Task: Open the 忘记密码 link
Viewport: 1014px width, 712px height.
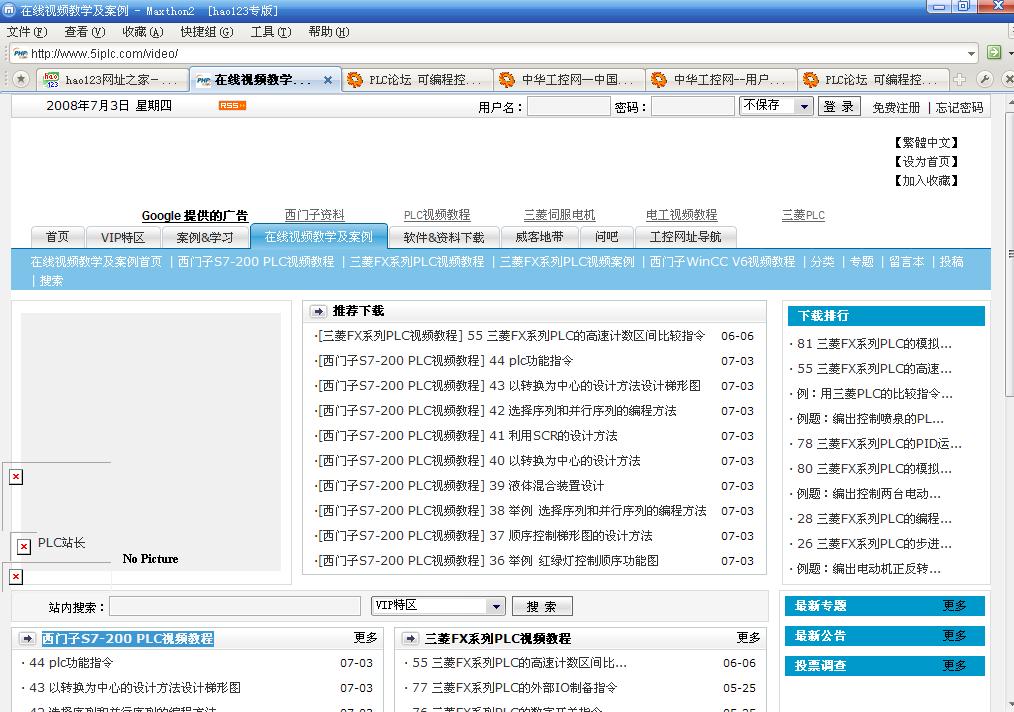Action: tap(959, 107)
